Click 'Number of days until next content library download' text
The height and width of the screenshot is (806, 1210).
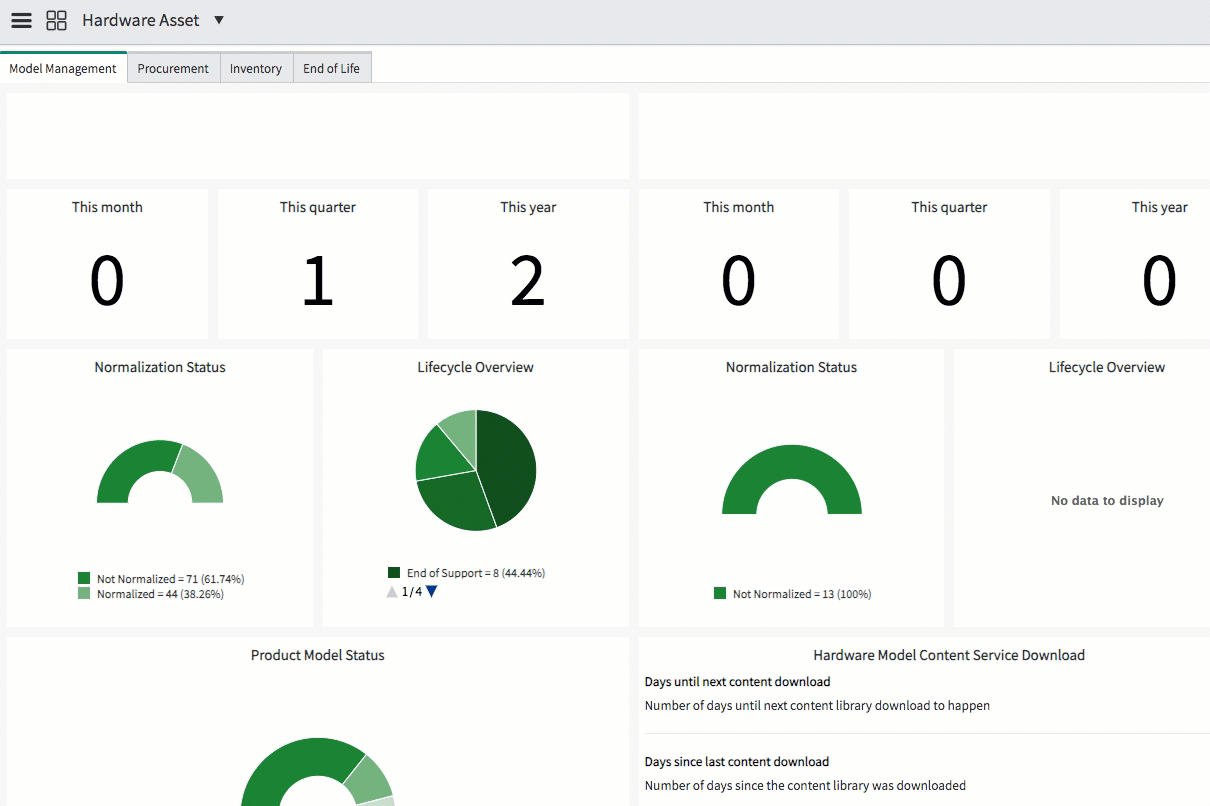click(x=817, y=706)
